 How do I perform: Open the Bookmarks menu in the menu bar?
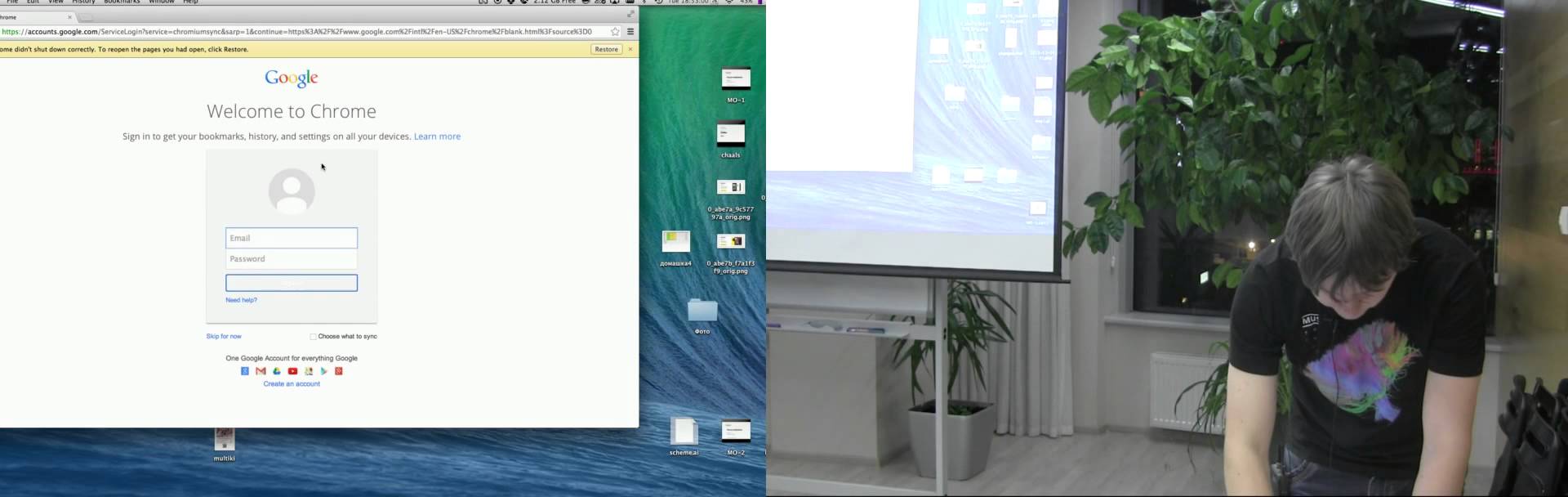point(122,2)
